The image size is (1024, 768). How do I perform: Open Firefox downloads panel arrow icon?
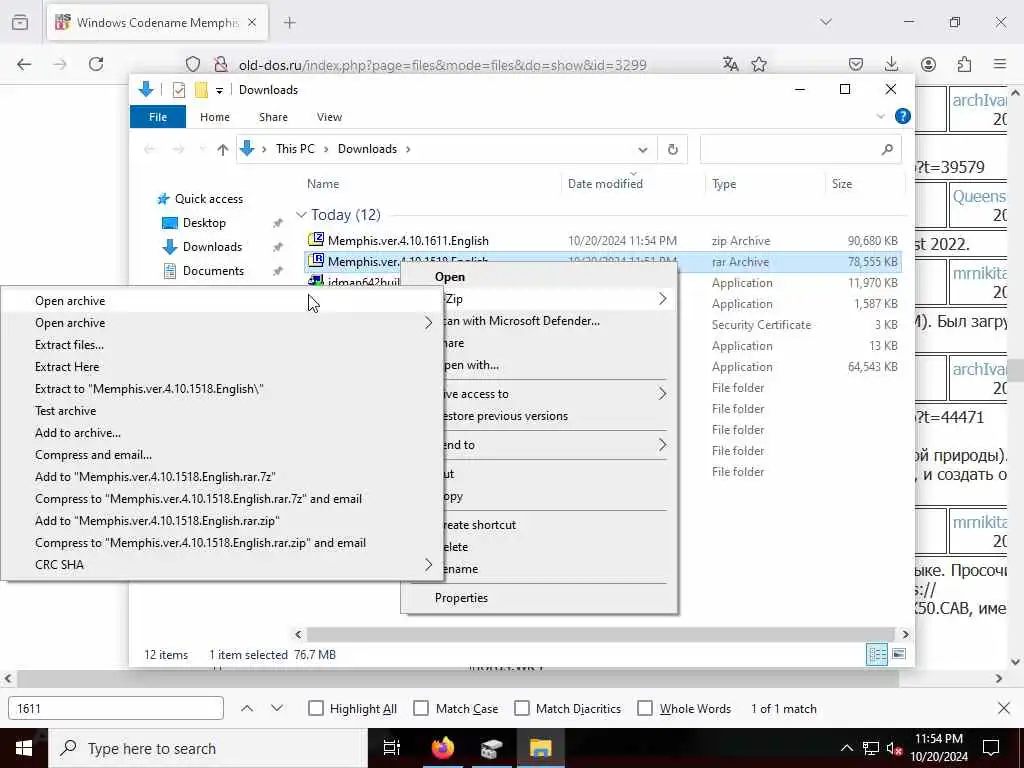[x=891, y=64]
